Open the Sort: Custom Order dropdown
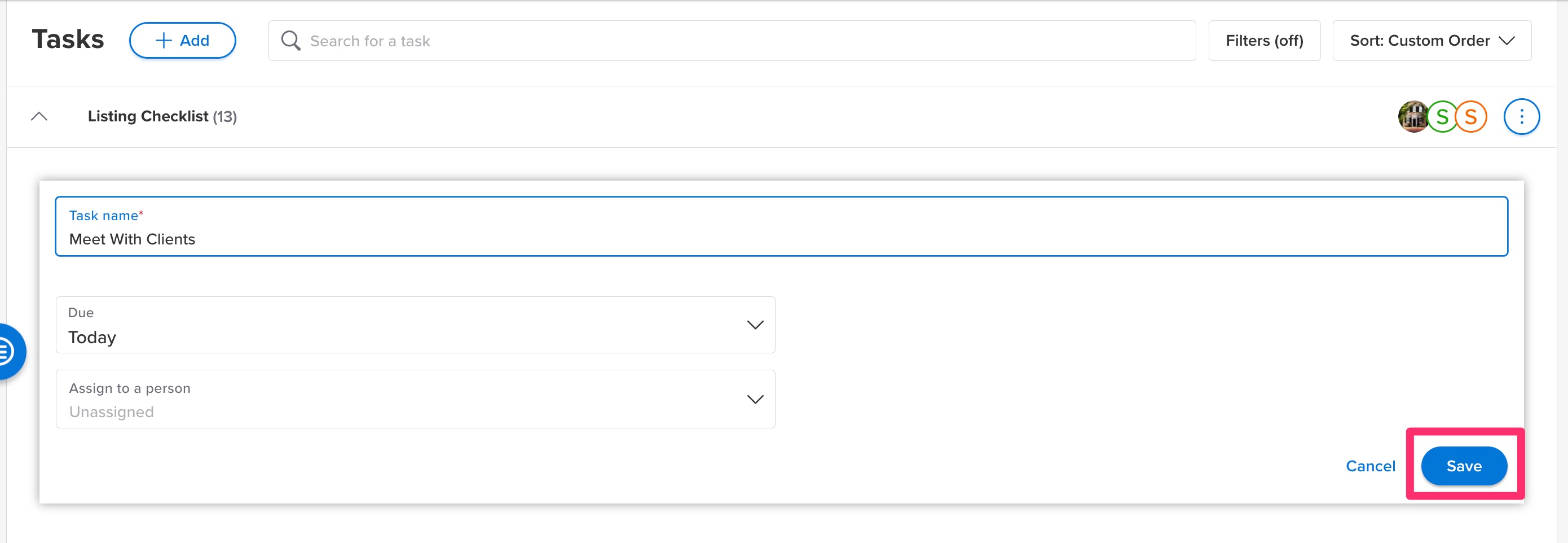Viewport: 1568px width, 543px height. (1432, 40)
